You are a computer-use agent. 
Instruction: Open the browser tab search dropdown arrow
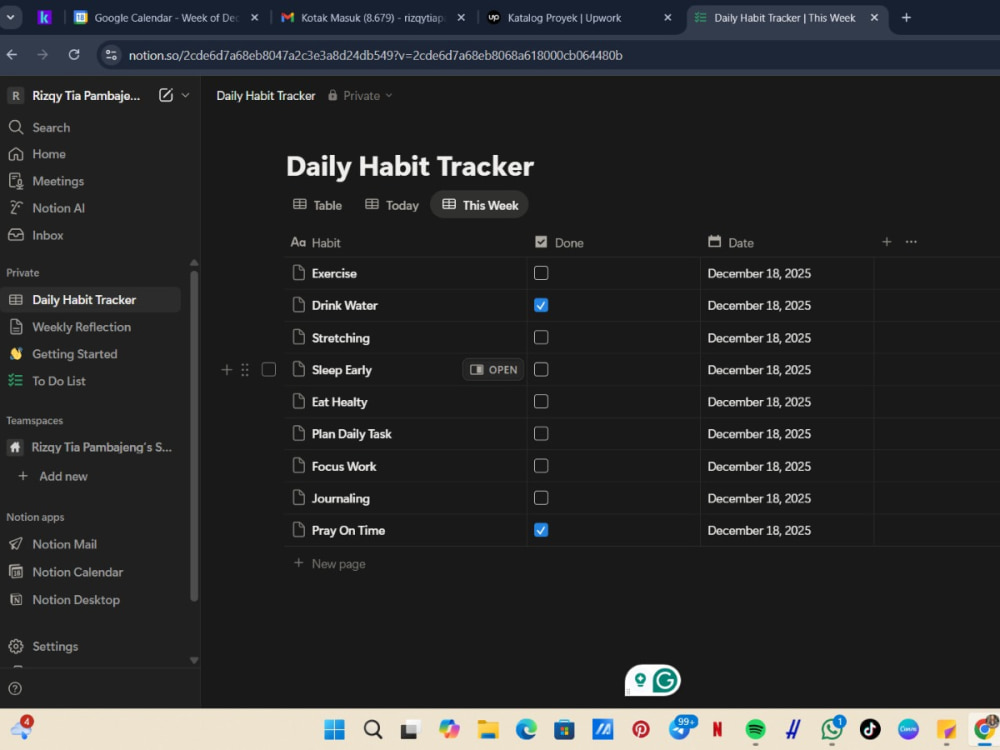click(x=11, y=18)
